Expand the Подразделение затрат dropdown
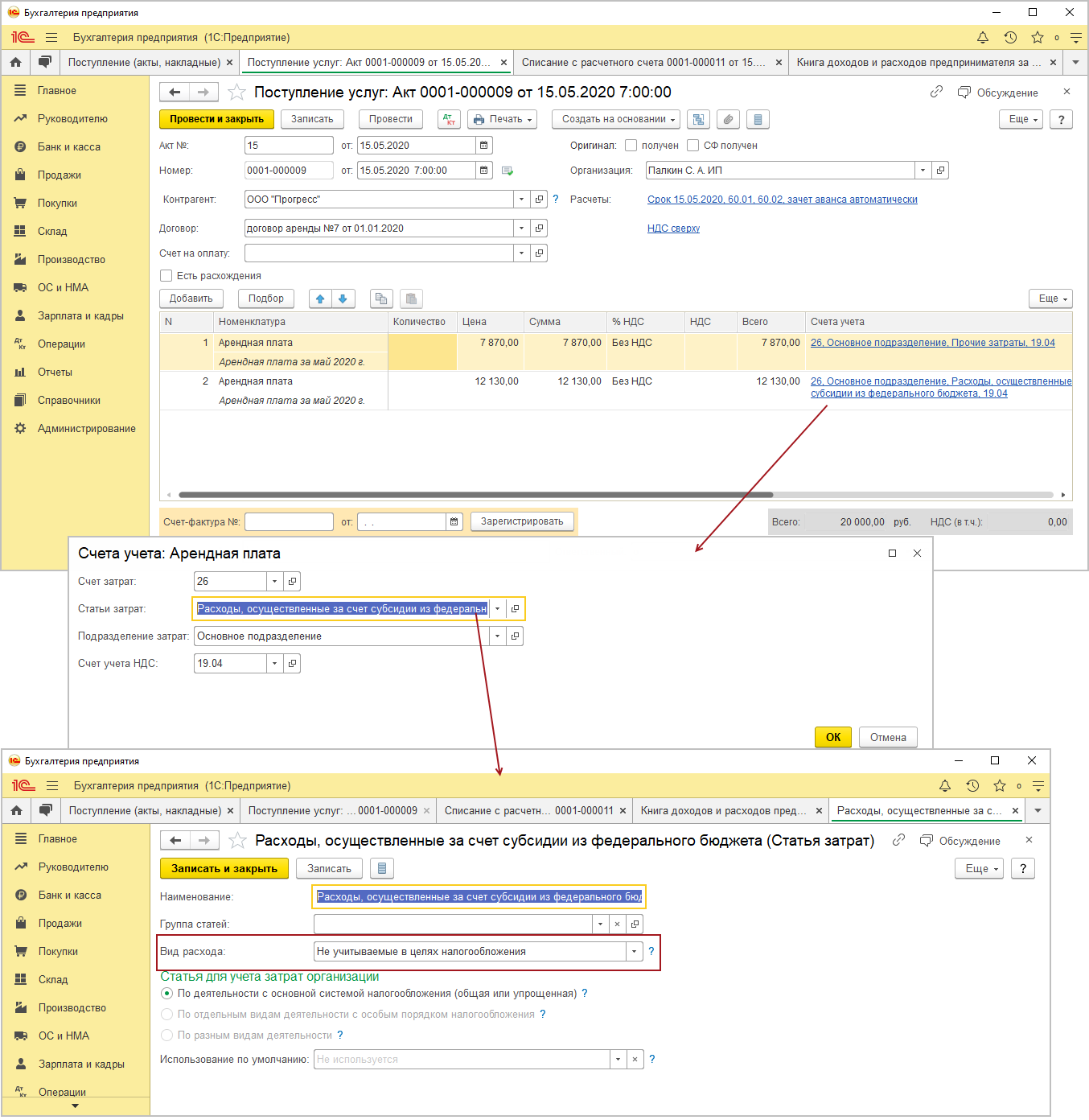 pyautogui.click(x=497, y=636)
